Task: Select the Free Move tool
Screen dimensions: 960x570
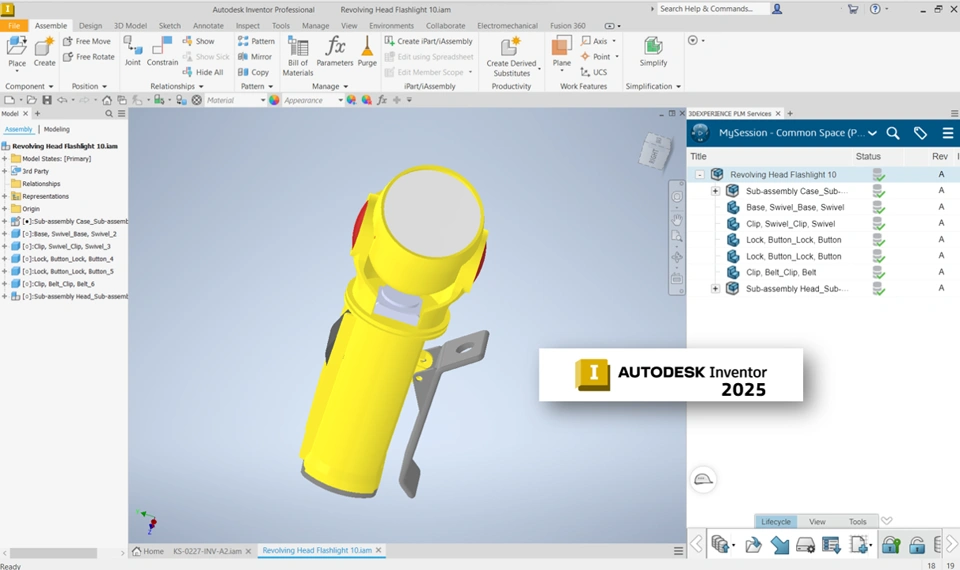Action: pyautogui.click(x=87, y=41)
